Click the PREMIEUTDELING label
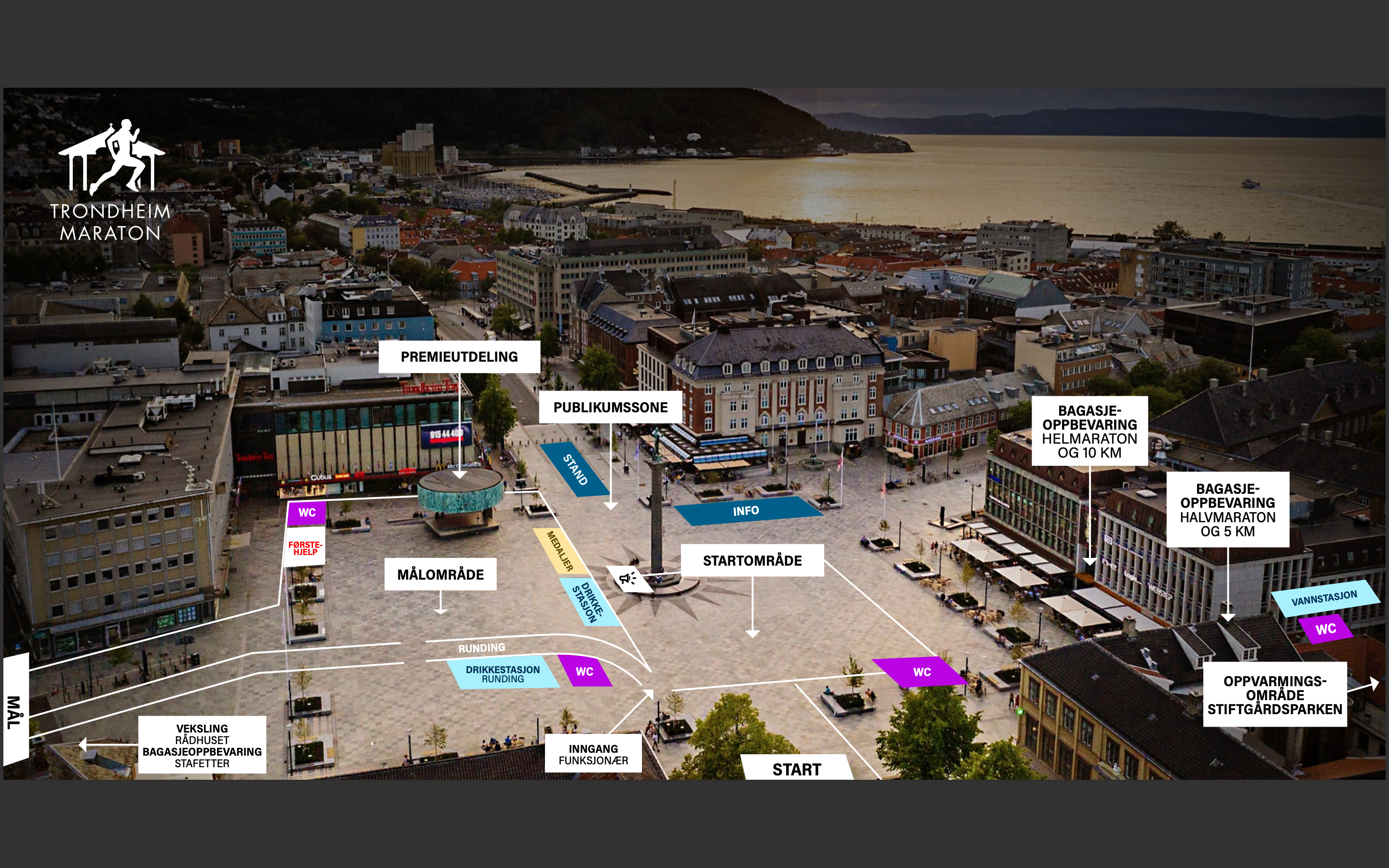1389x868 pixels. pyautogui.click(x=459, y=356)
